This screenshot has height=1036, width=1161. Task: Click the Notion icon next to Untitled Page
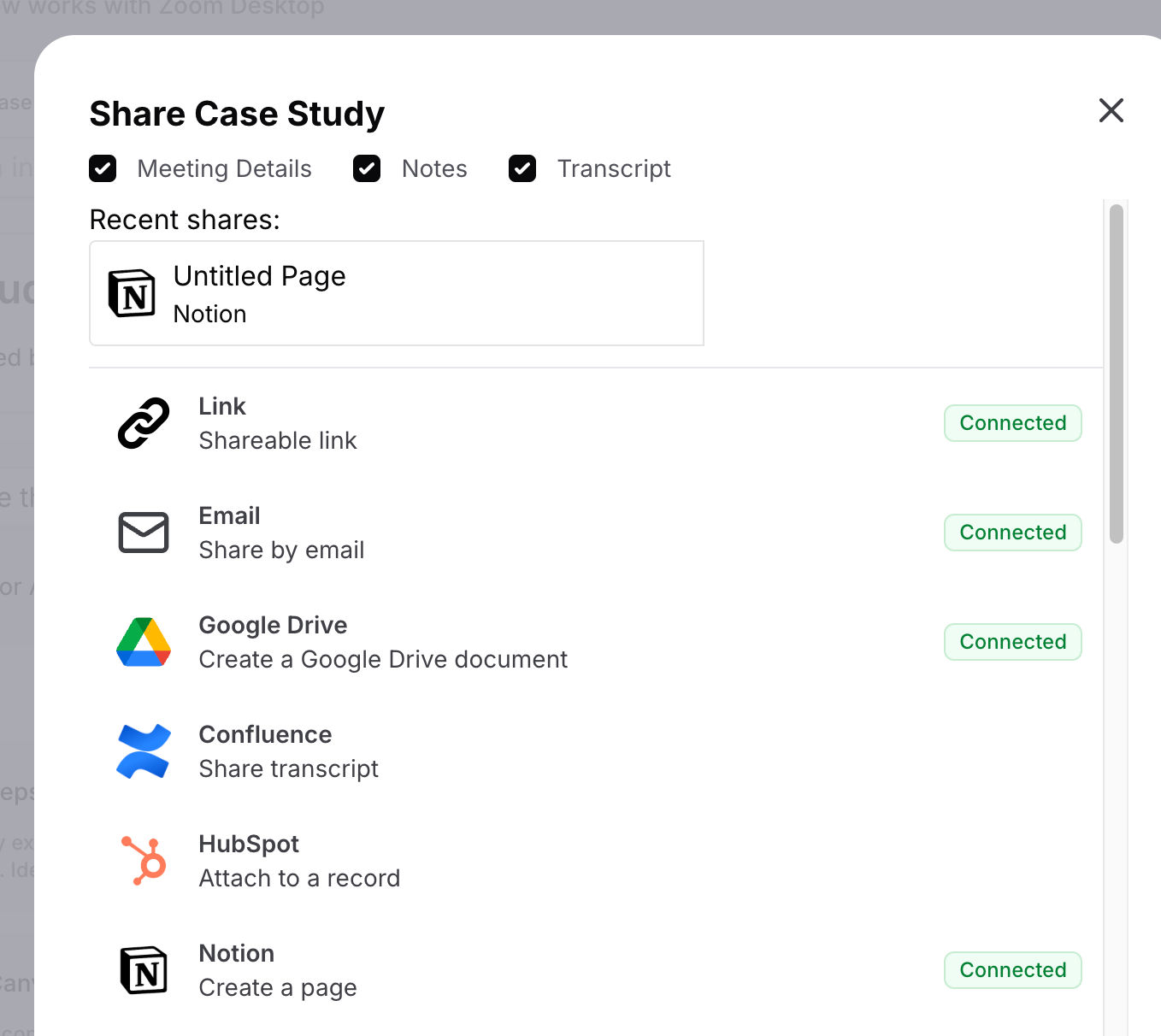coord(129,293)
